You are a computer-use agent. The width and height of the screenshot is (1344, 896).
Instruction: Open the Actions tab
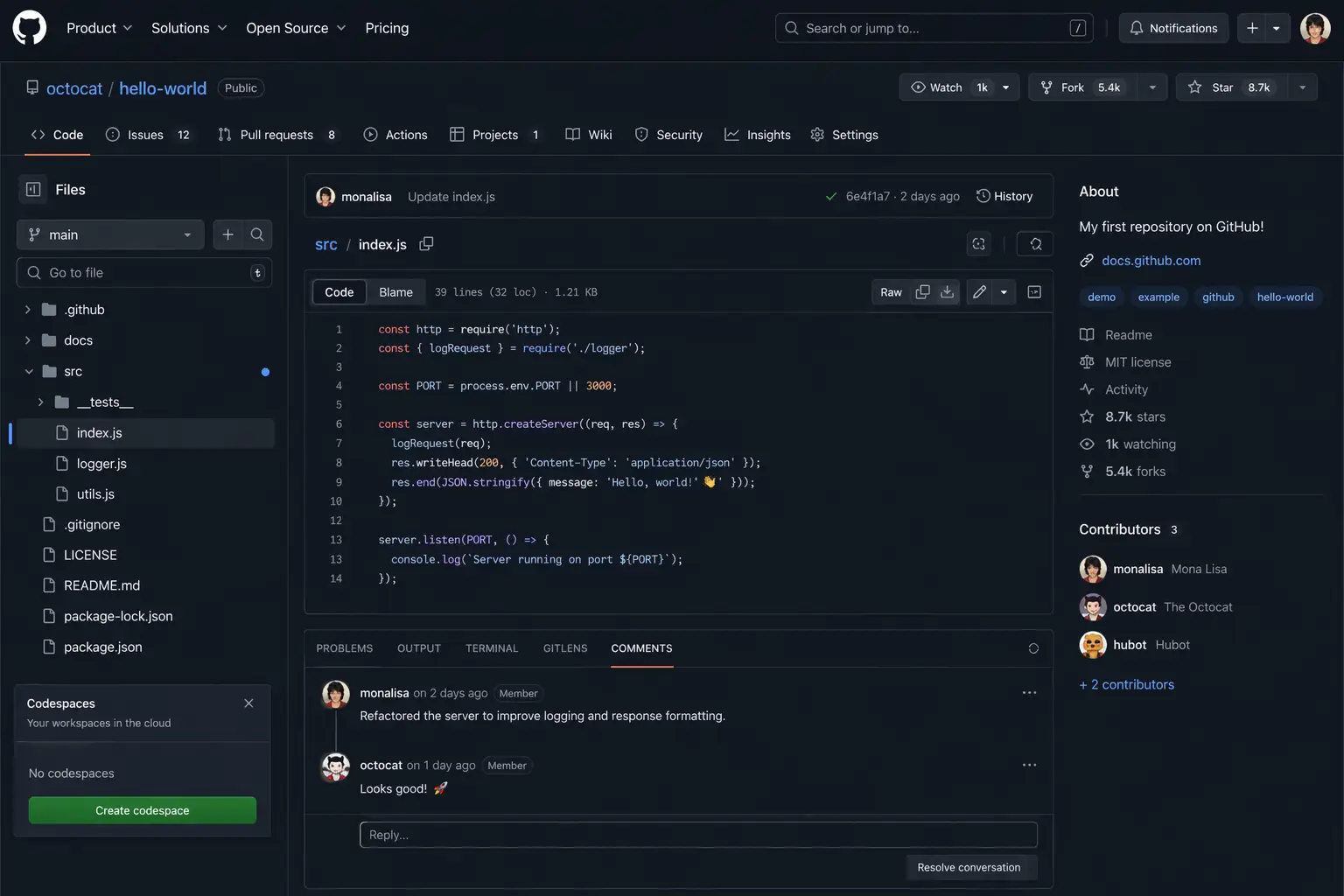tap(395, 135)
